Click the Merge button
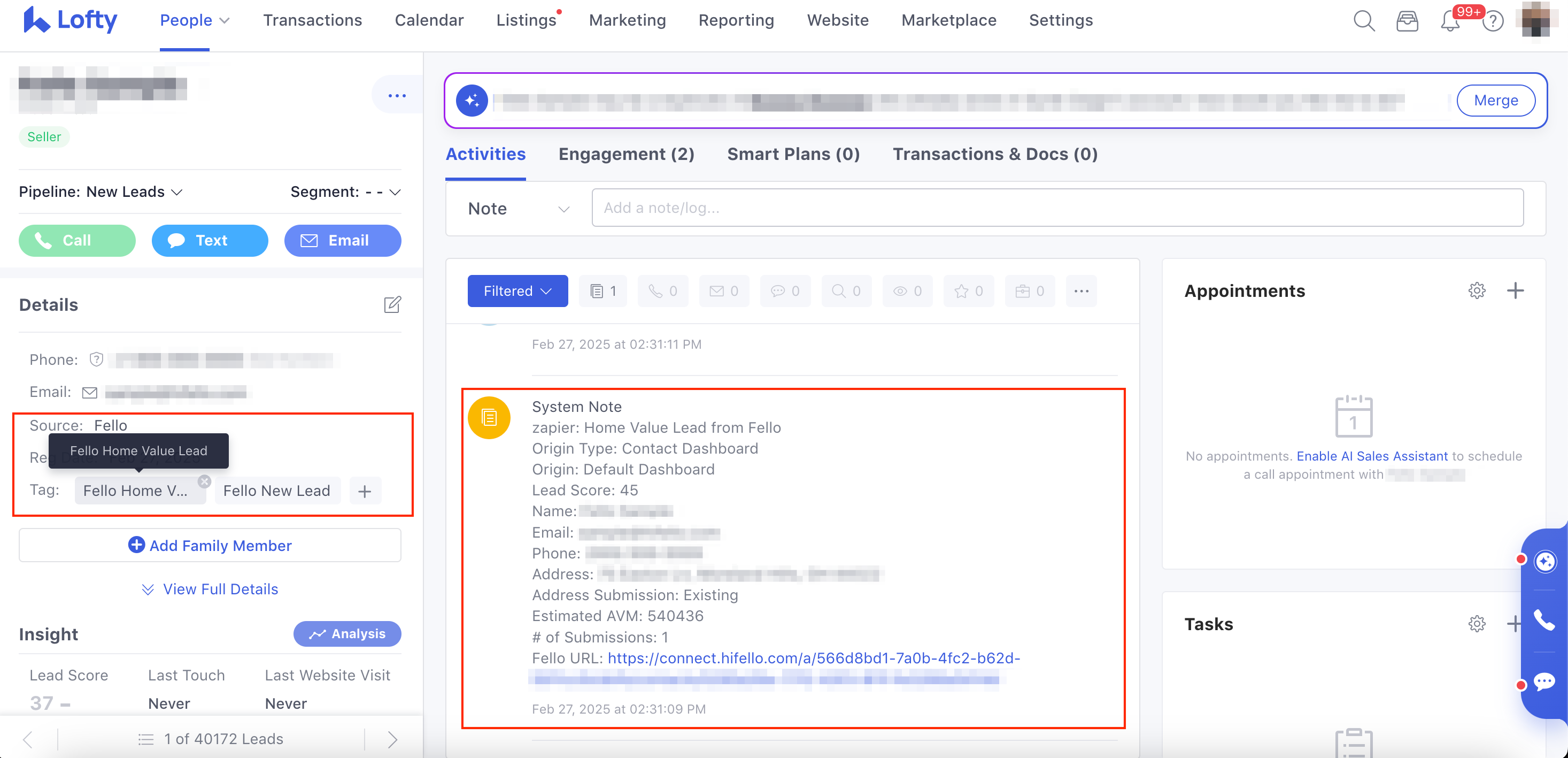The width and height of the screenshot is (1568, 758). [1496, 101]
